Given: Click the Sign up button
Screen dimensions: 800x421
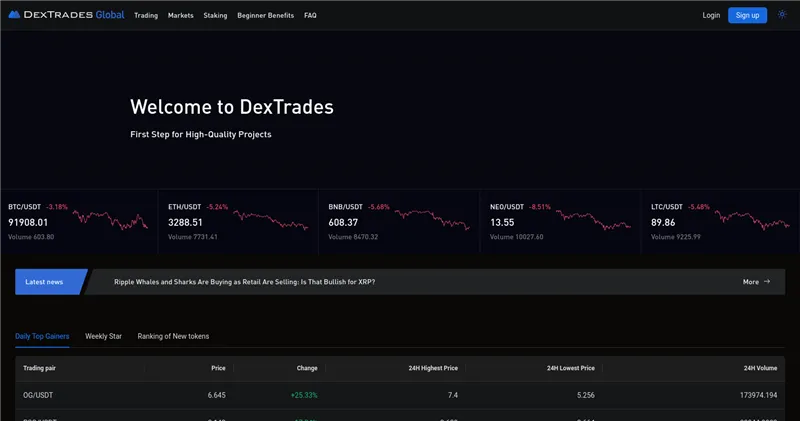Looking at the screenshot, I should 747,15.
